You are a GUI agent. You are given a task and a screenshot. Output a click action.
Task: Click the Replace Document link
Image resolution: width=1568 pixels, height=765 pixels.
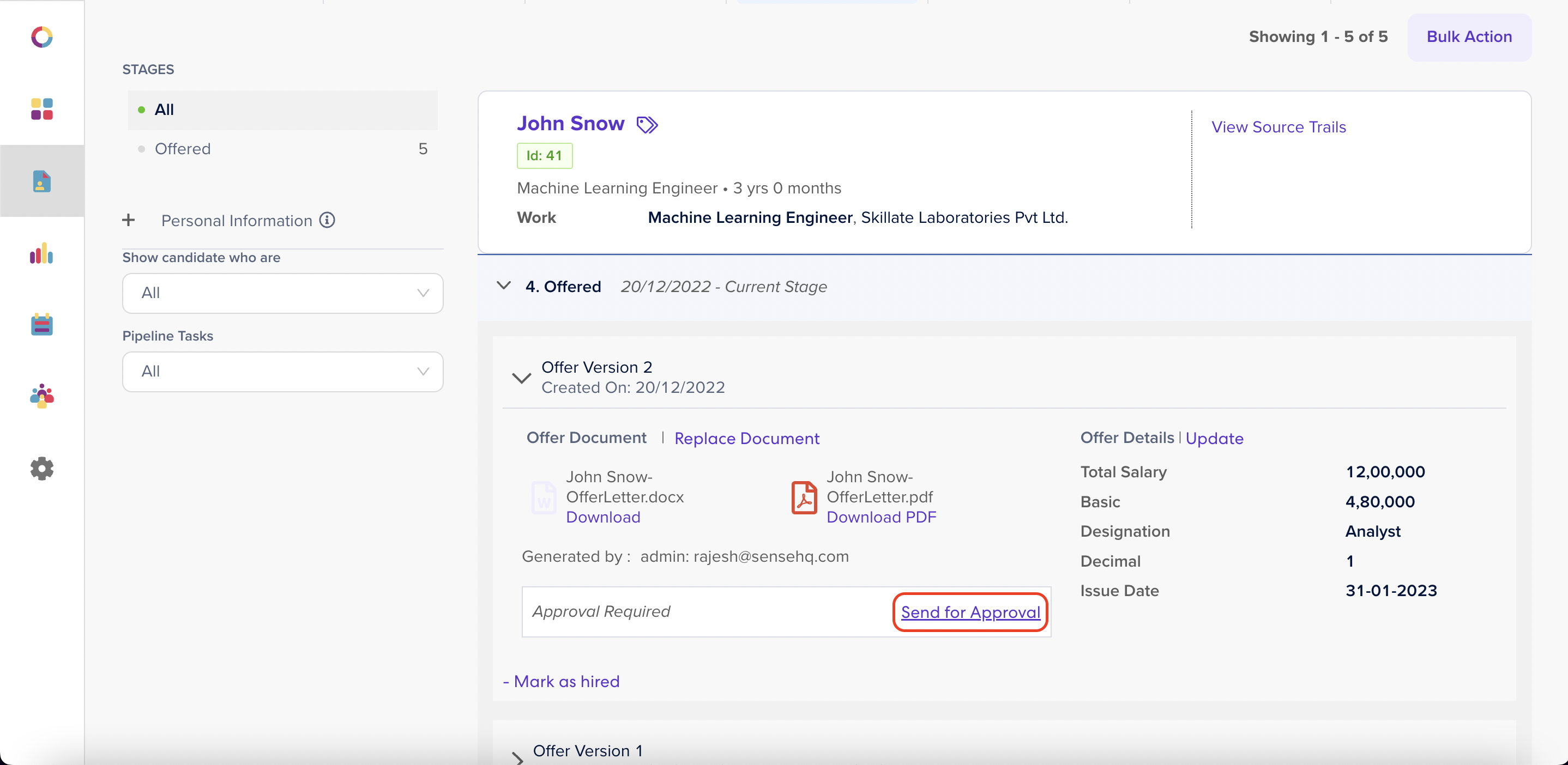point(746,438)
